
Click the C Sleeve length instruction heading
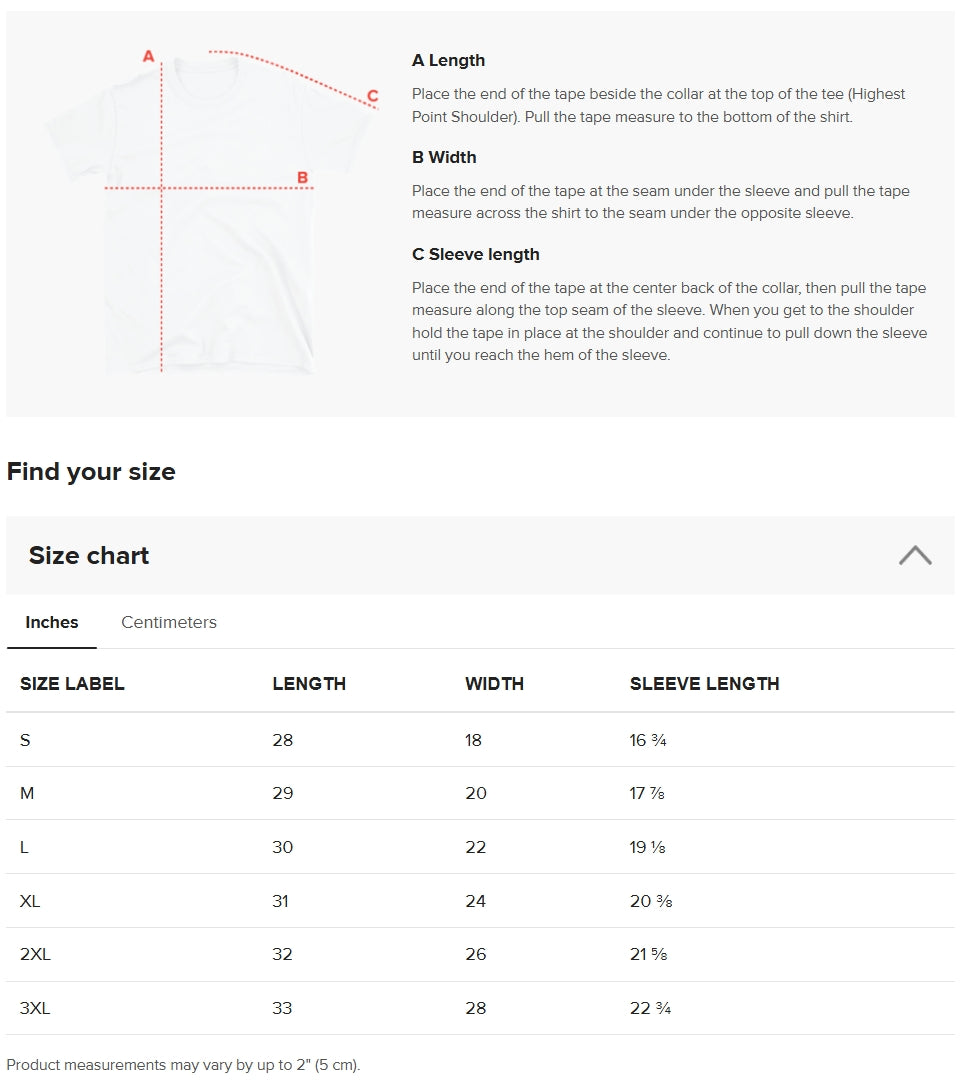coord(476,254)
